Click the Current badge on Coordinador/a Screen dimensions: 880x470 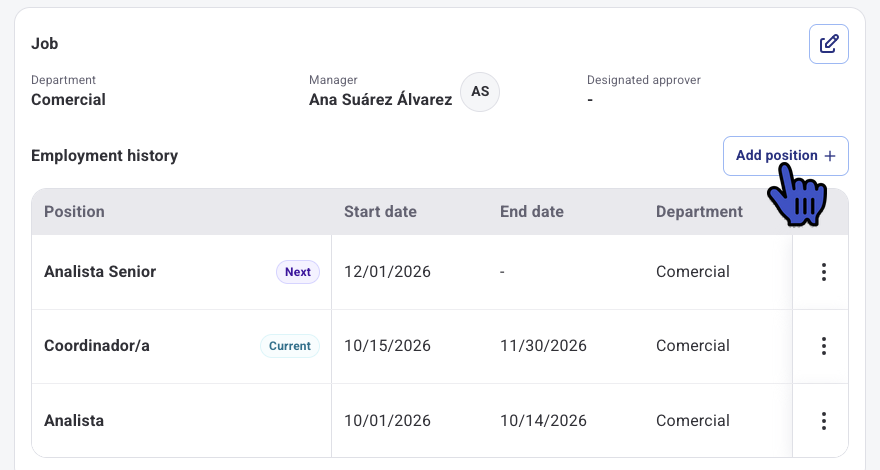[290, 346]
